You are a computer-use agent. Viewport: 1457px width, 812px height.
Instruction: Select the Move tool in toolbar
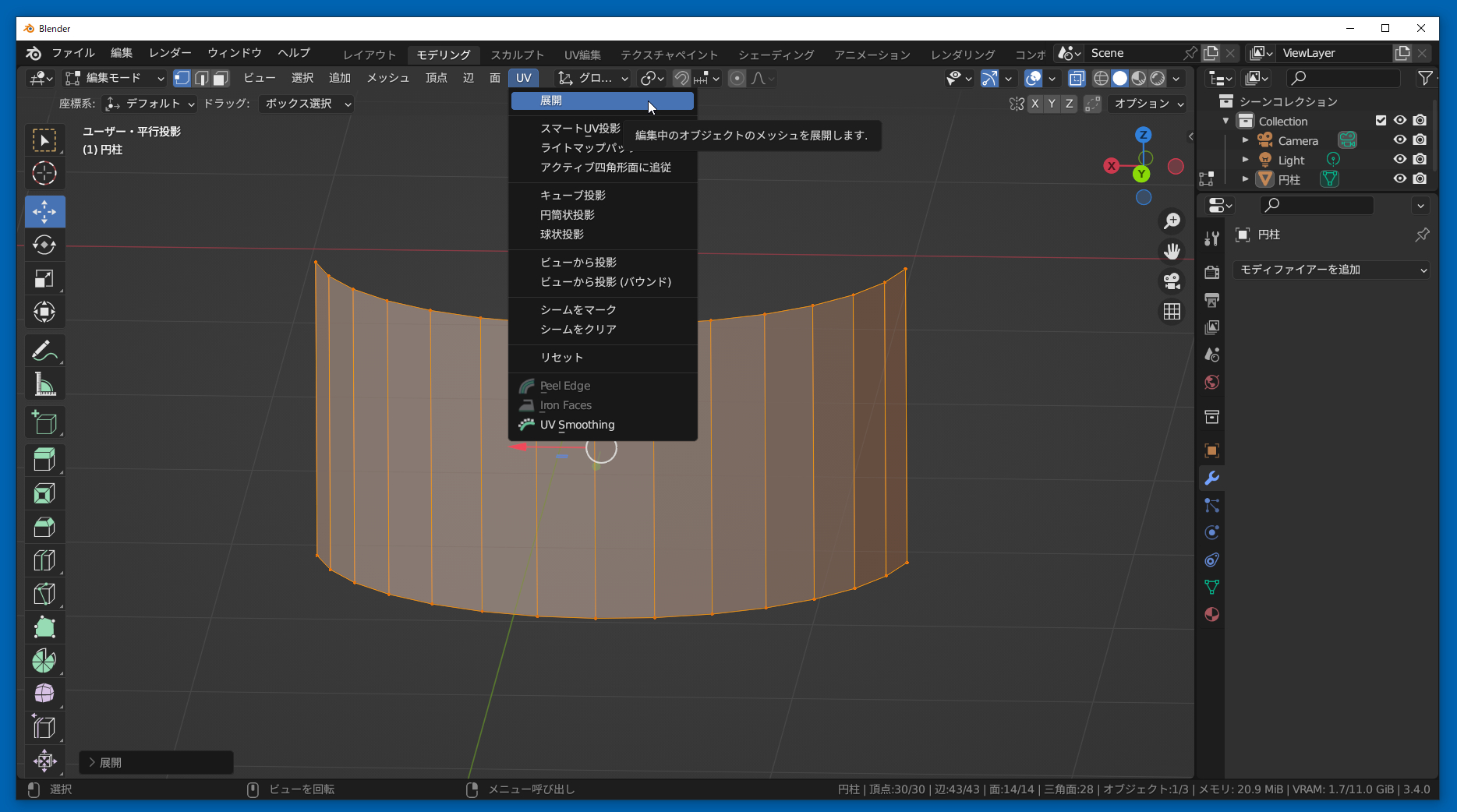coord(44,212)
